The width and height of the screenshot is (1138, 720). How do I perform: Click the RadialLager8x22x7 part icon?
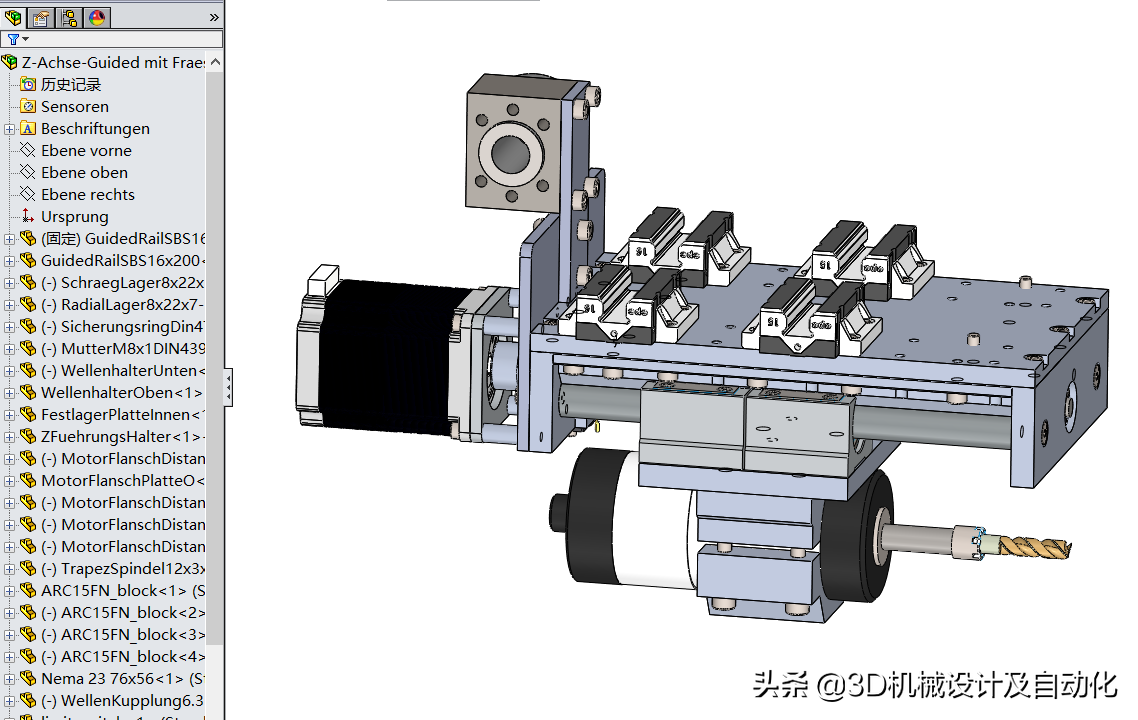[28, 304]
